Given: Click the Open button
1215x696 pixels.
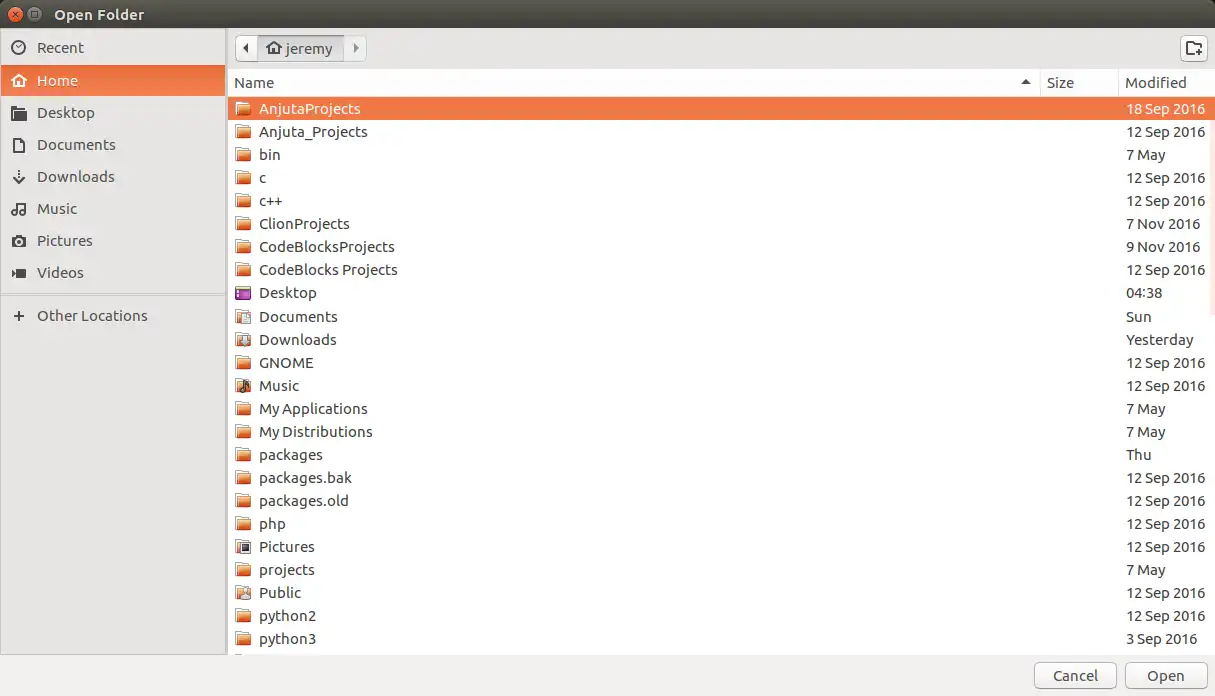Looking at the screenshot, I should 1165,676.
